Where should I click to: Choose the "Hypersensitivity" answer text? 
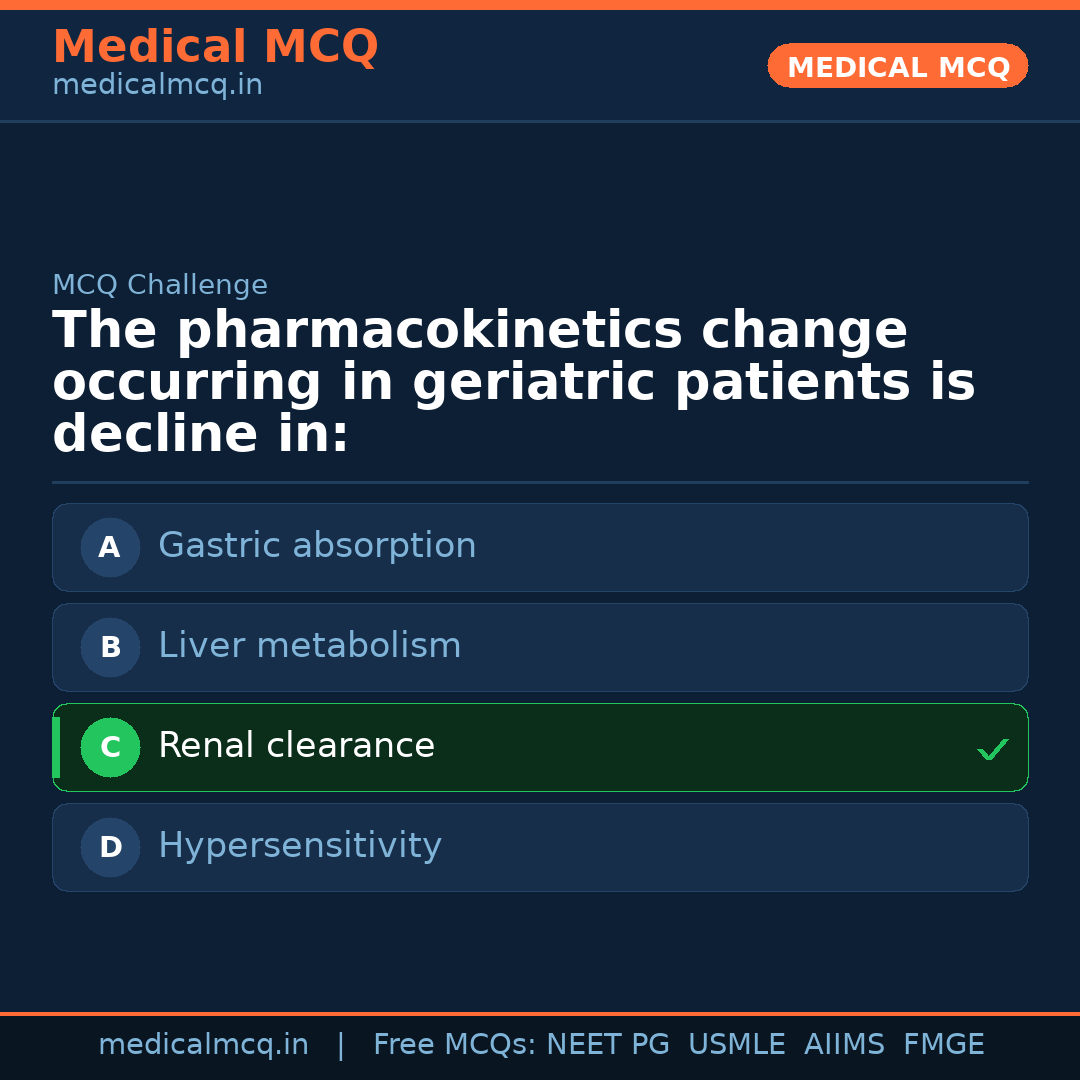click(299, 846)
